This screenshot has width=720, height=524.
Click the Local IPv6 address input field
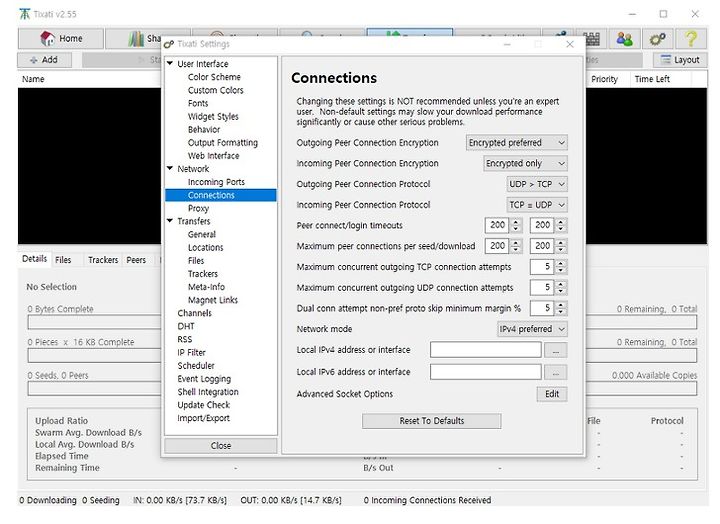(x=486, y=372)
